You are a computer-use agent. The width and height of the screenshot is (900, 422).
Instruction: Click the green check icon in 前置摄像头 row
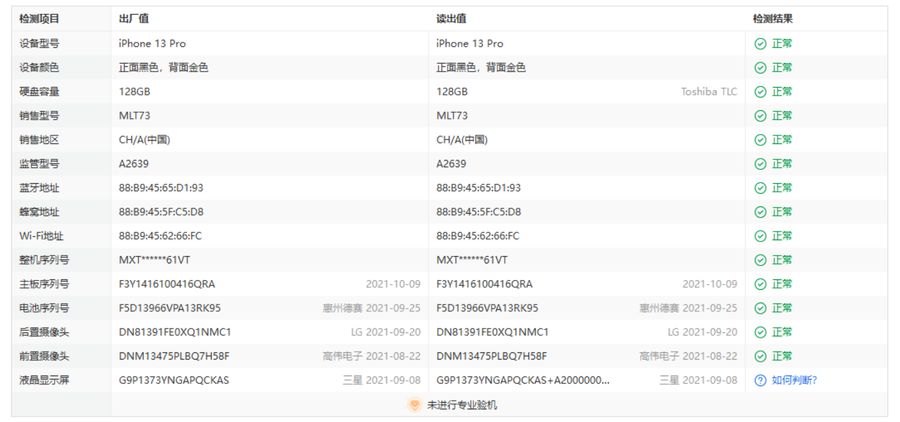point(761,357)
